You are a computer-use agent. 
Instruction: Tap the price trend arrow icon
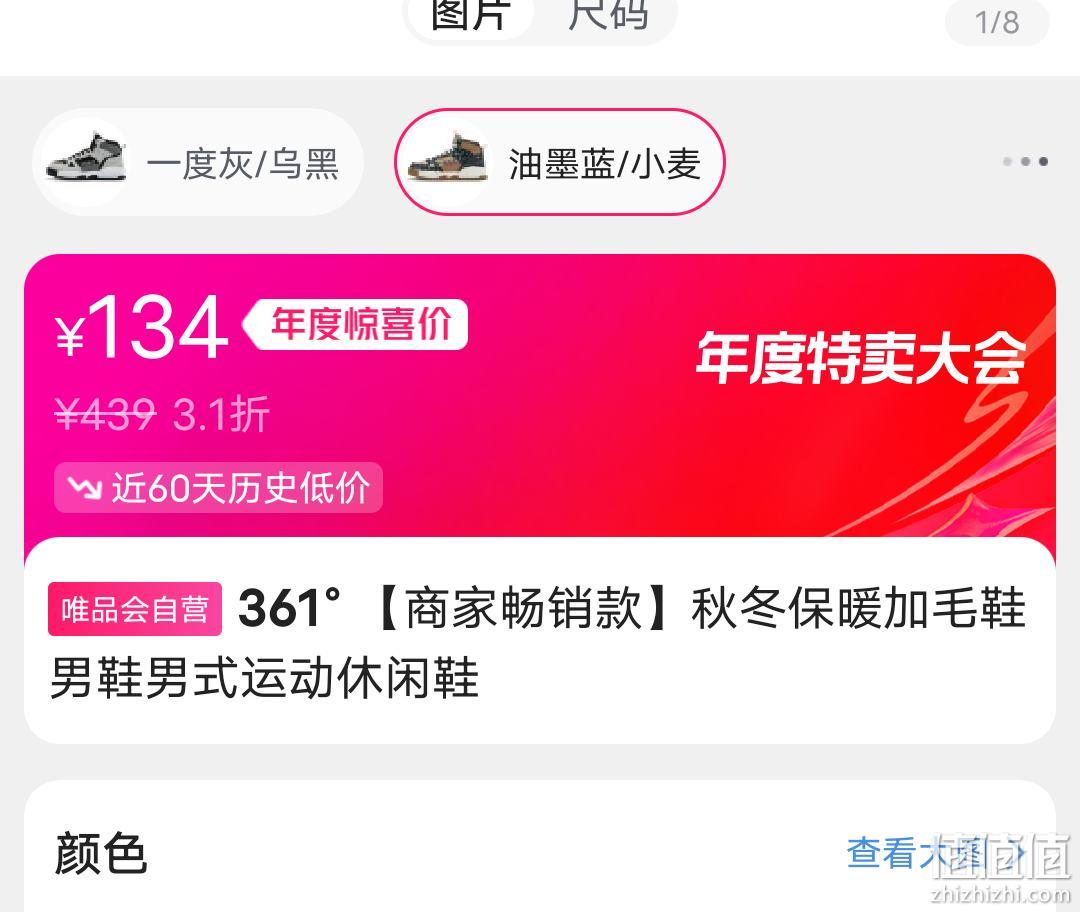[x=85, y=488]
